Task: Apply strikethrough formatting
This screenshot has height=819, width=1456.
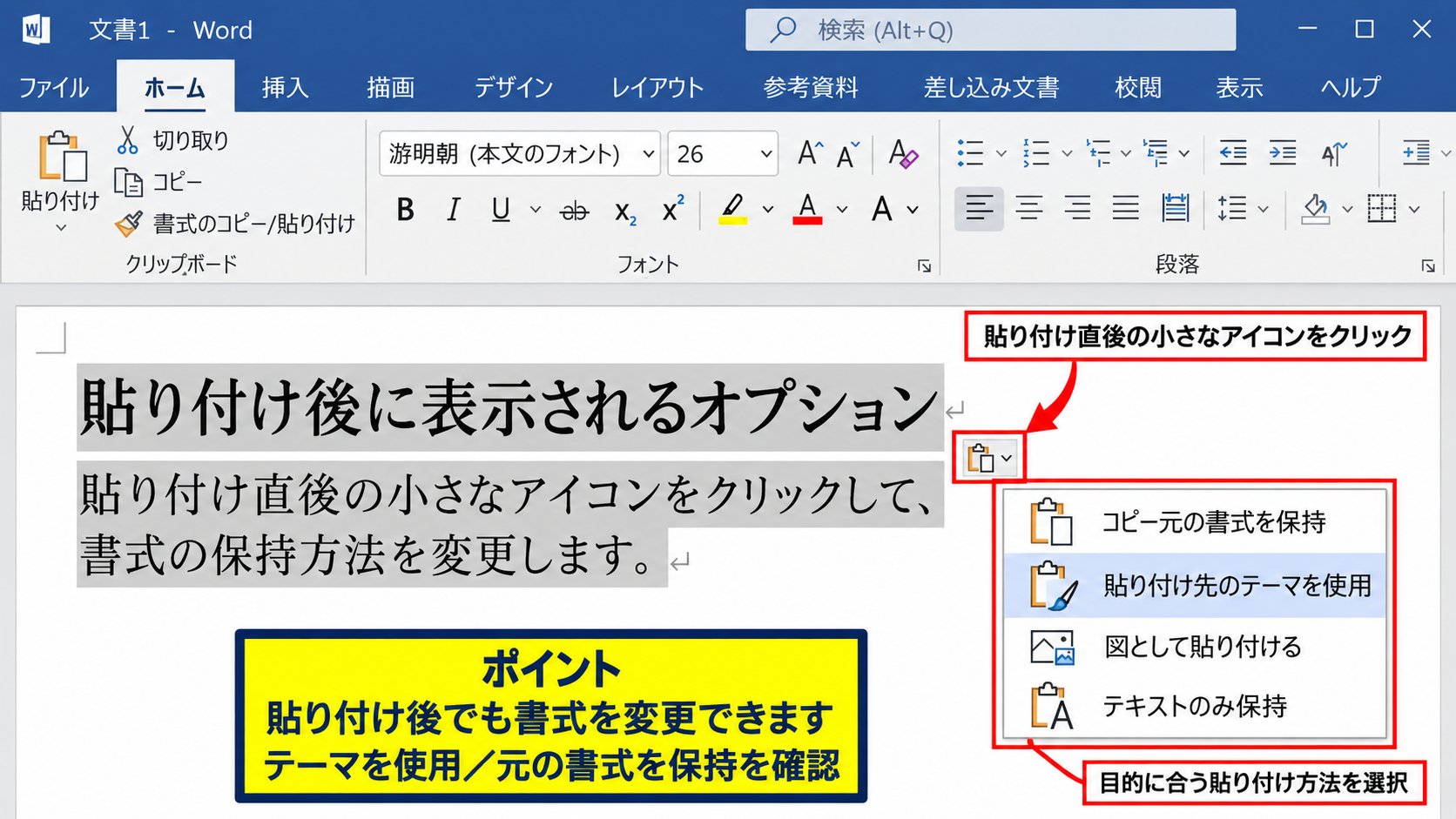Action: pos(574,211)
